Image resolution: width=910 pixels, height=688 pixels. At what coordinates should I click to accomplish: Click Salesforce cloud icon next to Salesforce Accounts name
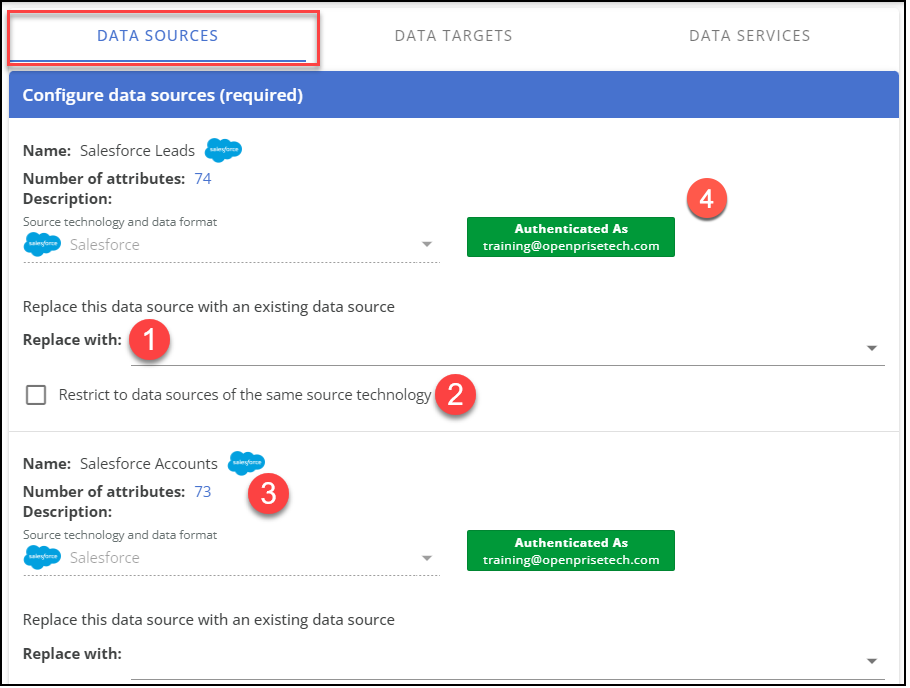[246, 463]
